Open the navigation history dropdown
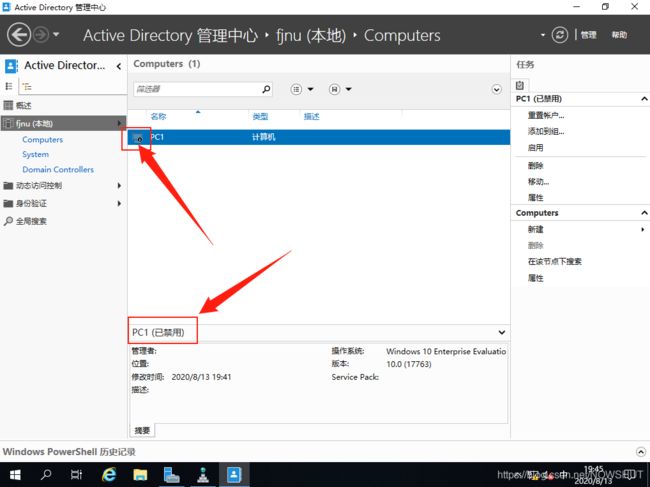The width and height of the screenshot is (650, 487). (56, 35)
